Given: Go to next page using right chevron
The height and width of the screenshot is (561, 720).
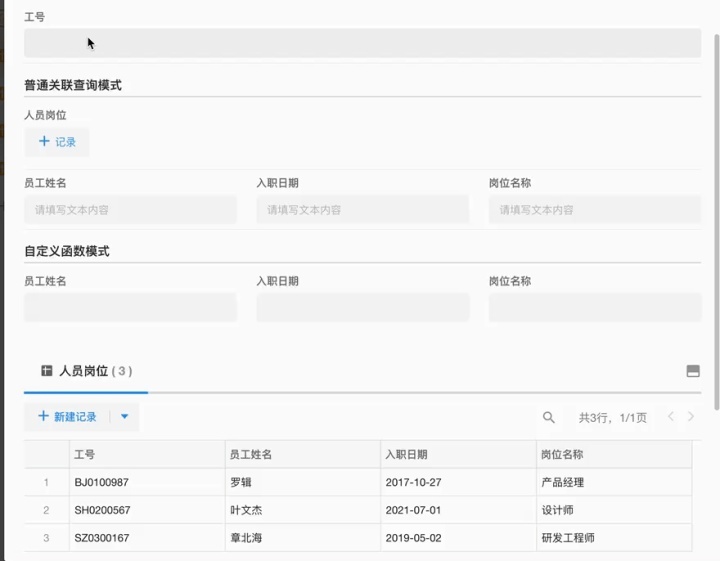Looking at the screenshot, I should (x=691, y=417).
